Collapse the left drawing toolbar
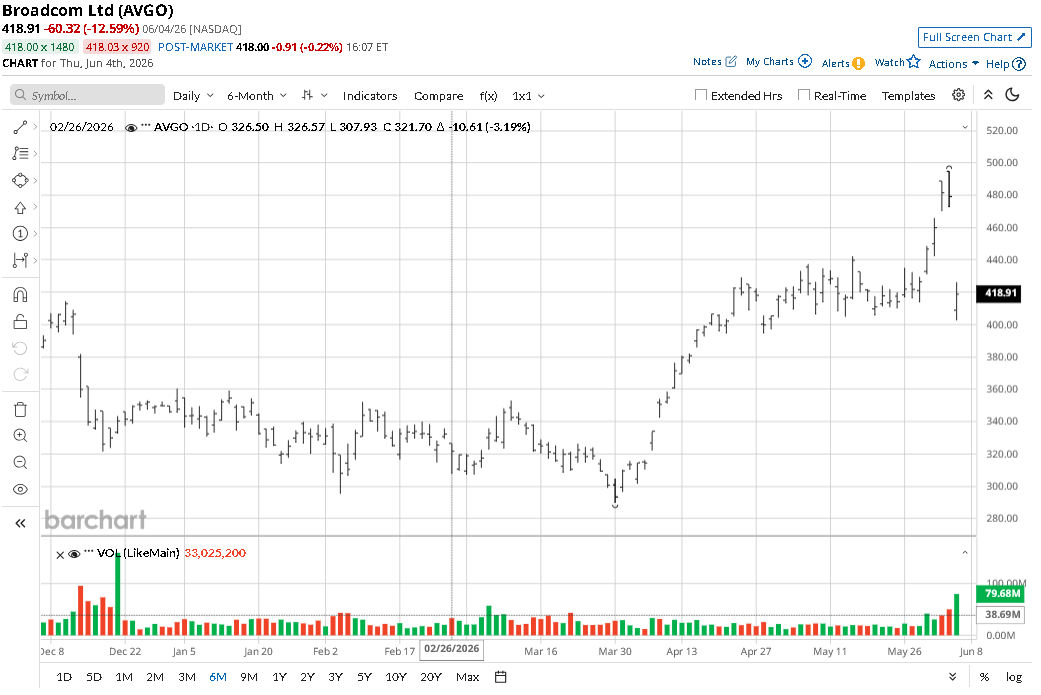The image size is (1041, 695). pos(20,524)
